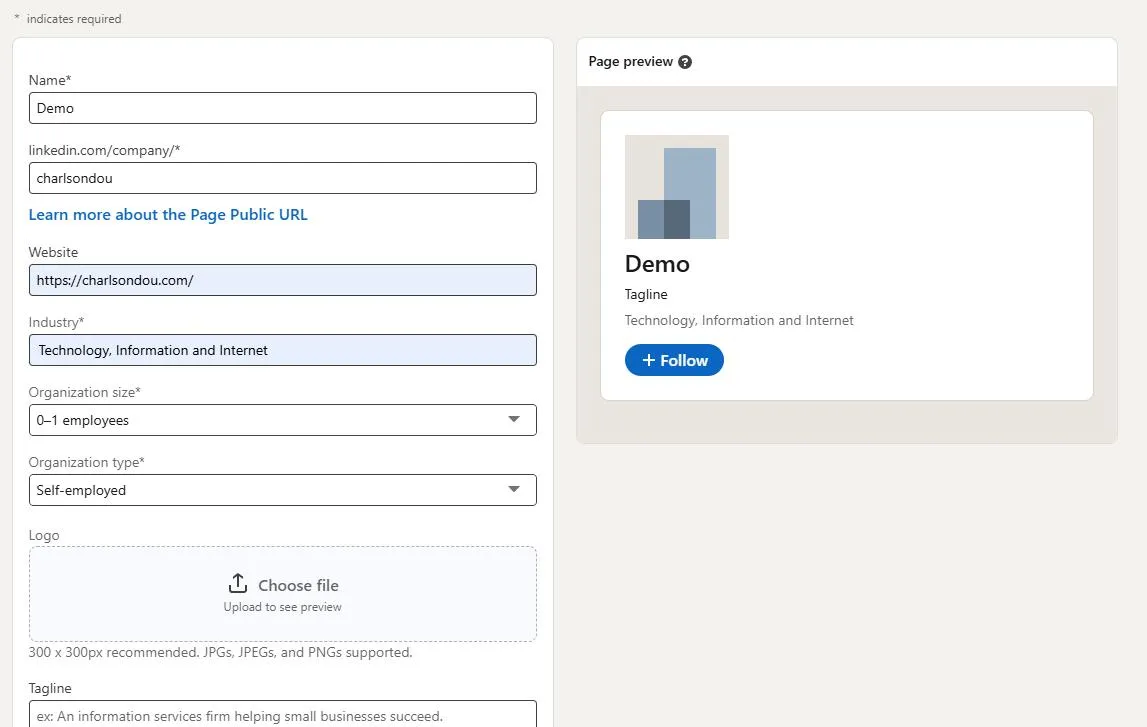Click the indicates required note at the top
This screenshot has height=727, width=1147.
pyautogui.click(x=67, y=18)
